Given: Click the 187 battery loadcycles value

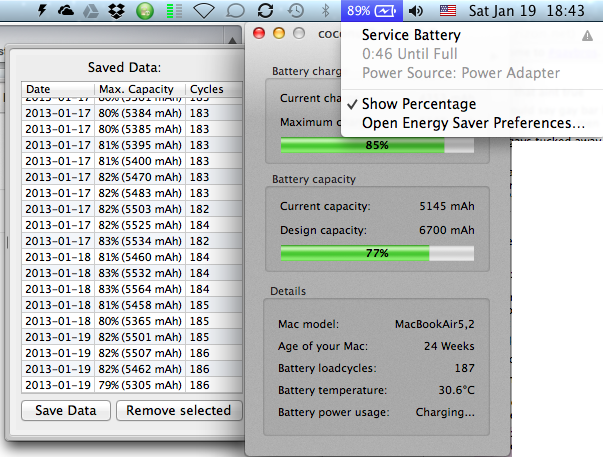Looking at the screenshot, I should (x=465, y=368).
